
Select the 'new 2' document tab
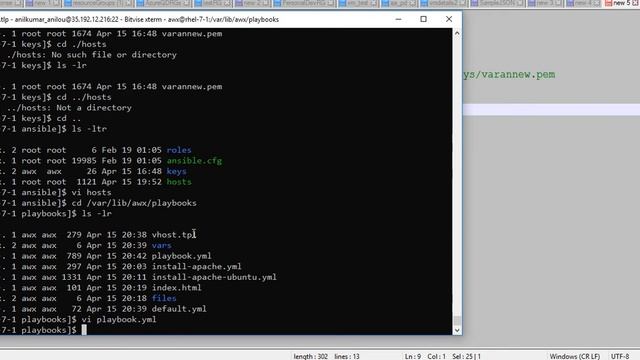click(252, 3)
